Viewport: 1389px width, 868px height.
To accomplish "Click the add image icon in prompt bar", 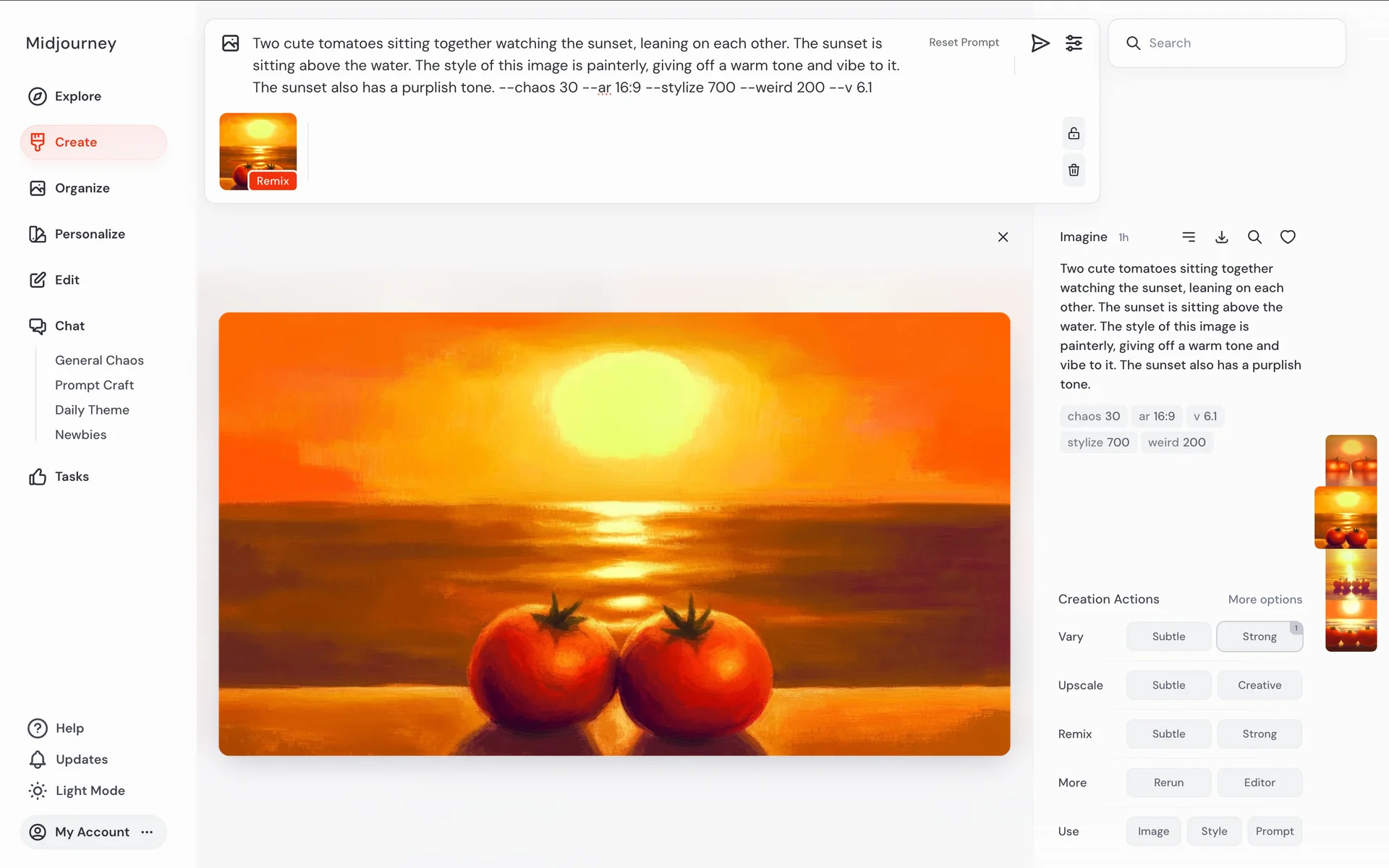I will point(231,43).
